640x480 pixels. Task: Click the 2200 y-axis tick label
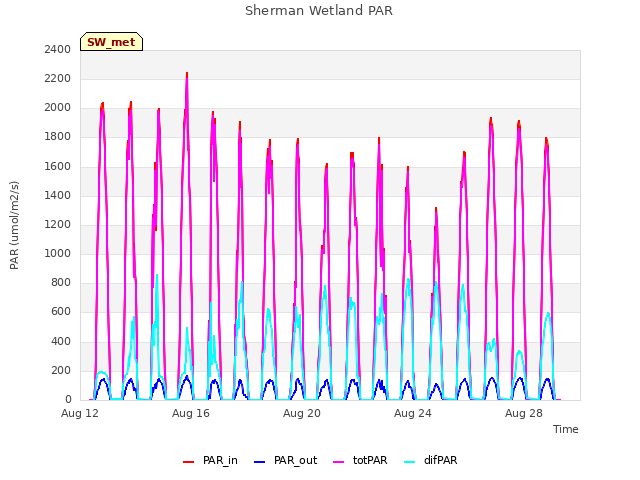pyautogui.click(x=58, y=78)
